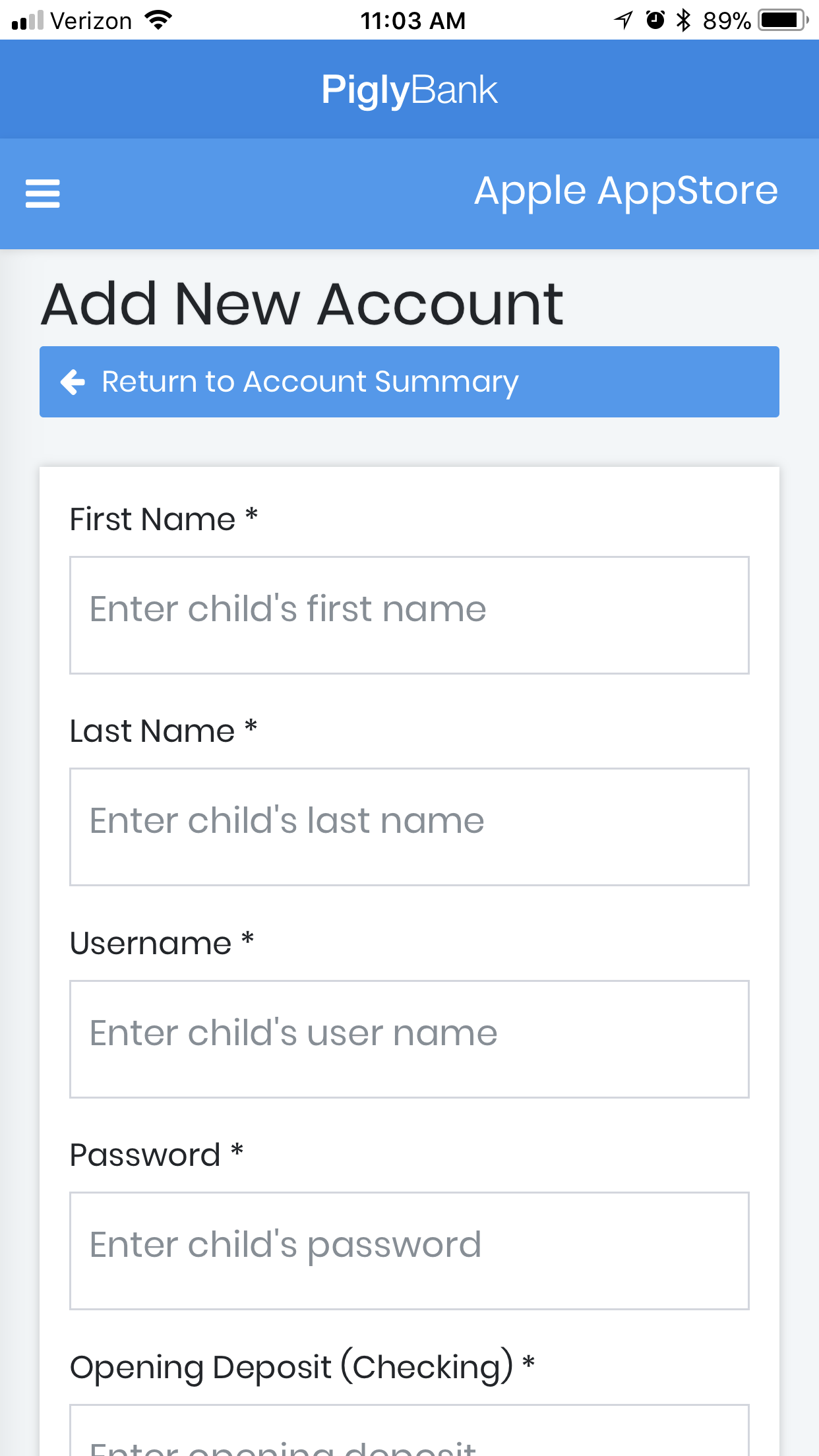
Task: Click the Username input field
Action: click(409, 1039)
